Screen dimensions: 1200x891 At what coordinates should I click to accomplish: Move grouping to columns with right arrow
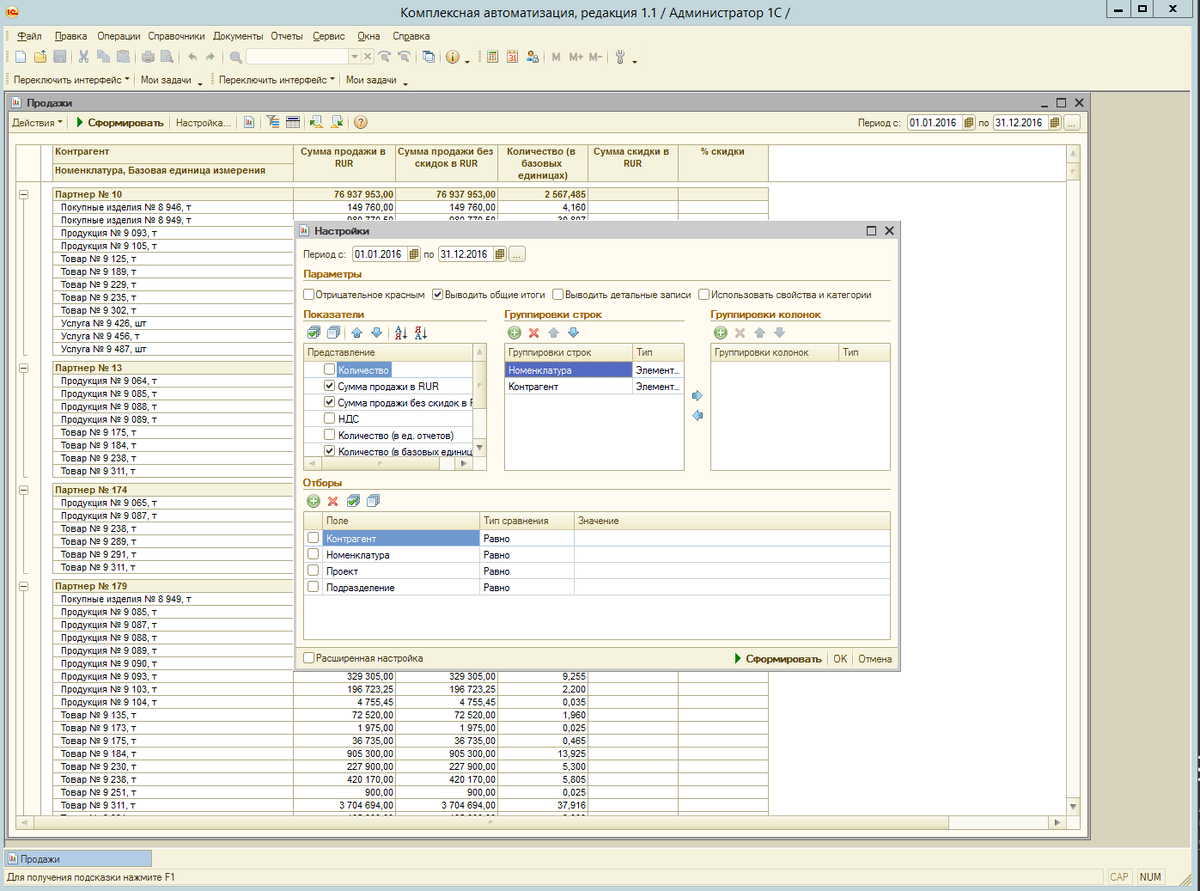pyautogui.click(x=697, y=395)
